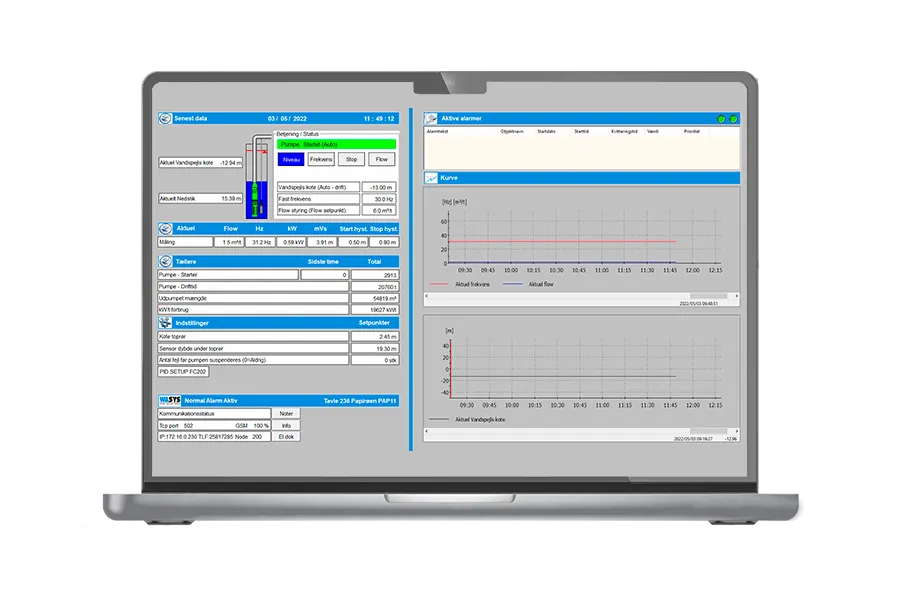Viewport: 900px width, 600px height.
Task: Click the Aktuelt Nedstik 15.39 m readout
Action: [x=200, y=199]
